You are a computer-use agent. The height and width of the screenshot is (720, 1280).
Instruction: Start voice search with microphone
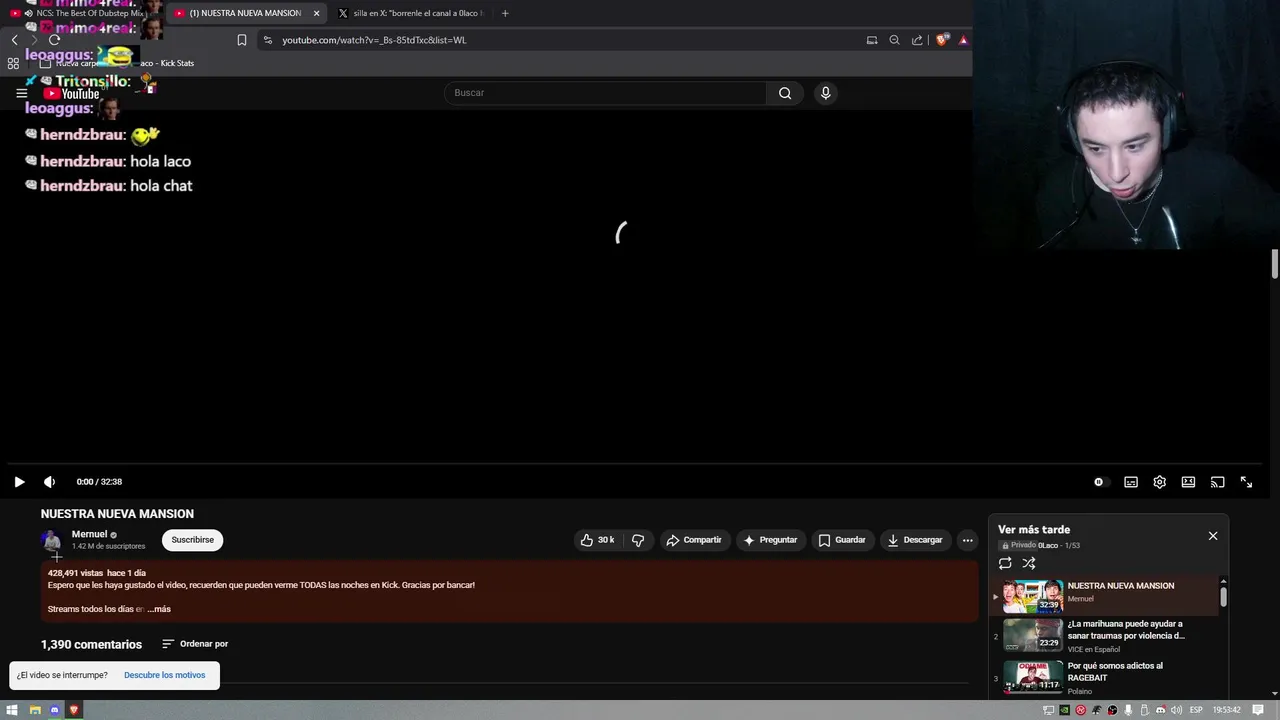click(825, 93)
